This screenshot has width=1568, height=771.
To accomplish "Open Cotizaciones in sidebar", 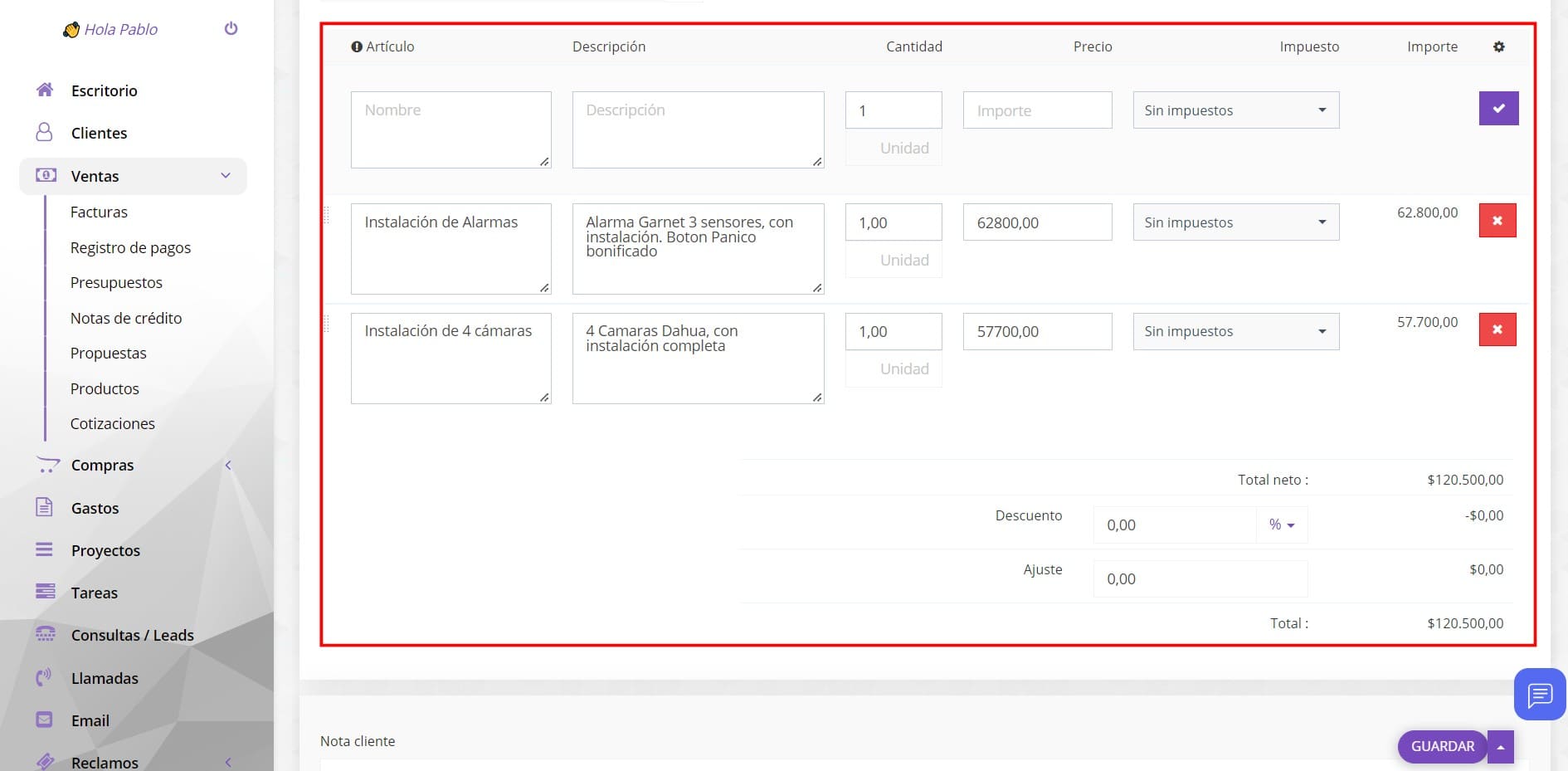I will (112, 423).
